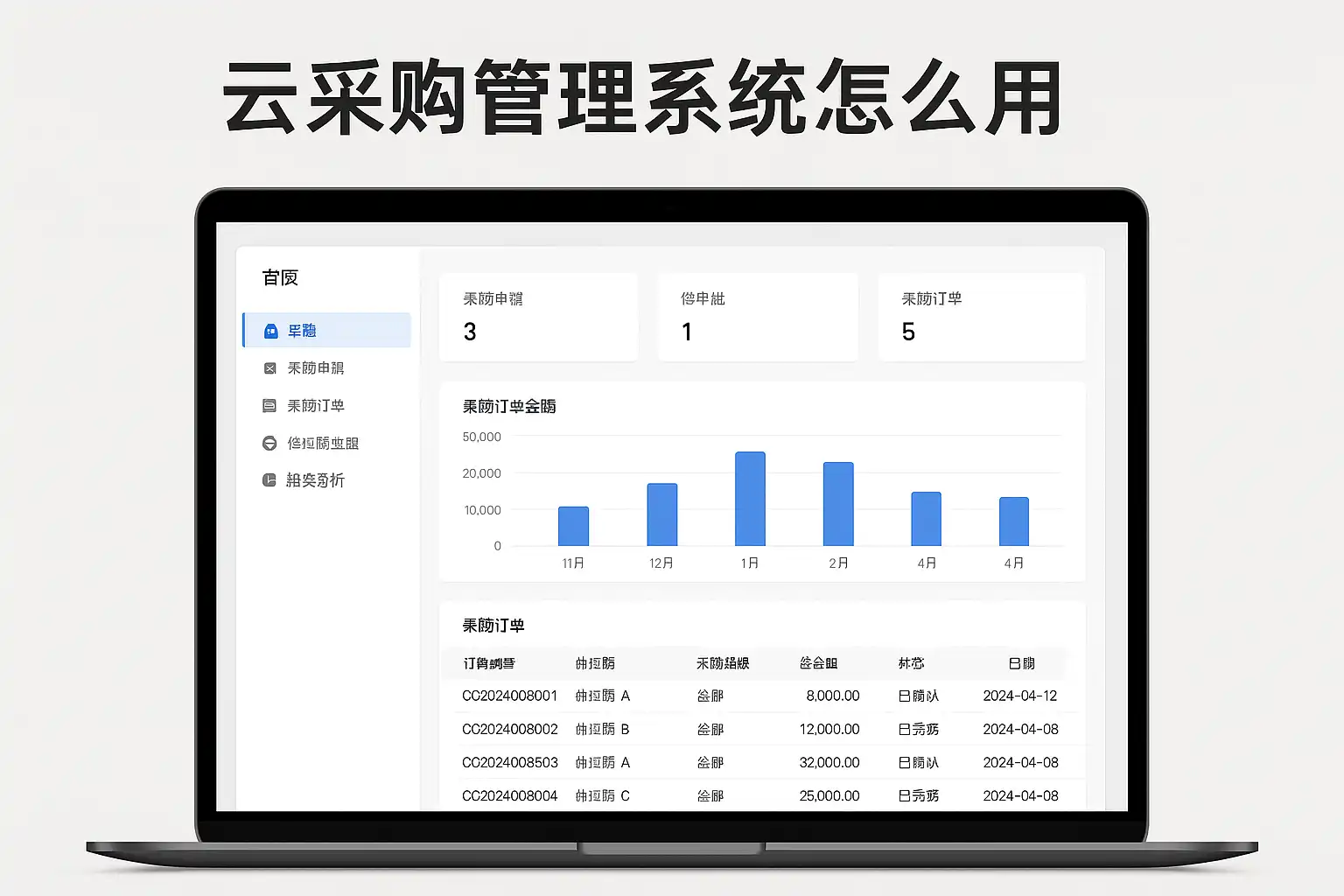The width and height of the screenshot is (1344, 896).
Task: Select order row CC2024008503
Action: [509, 762]
